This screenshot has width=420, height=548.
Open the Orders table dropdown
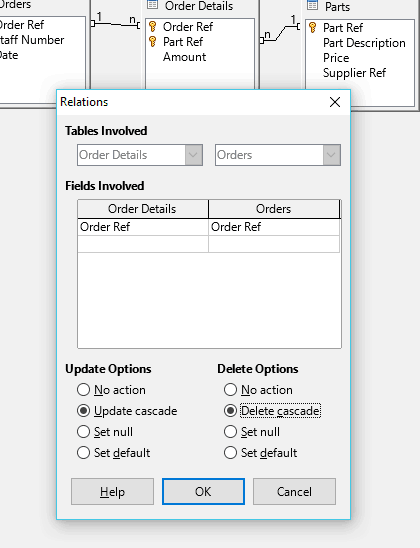click(x=332, y=155)
